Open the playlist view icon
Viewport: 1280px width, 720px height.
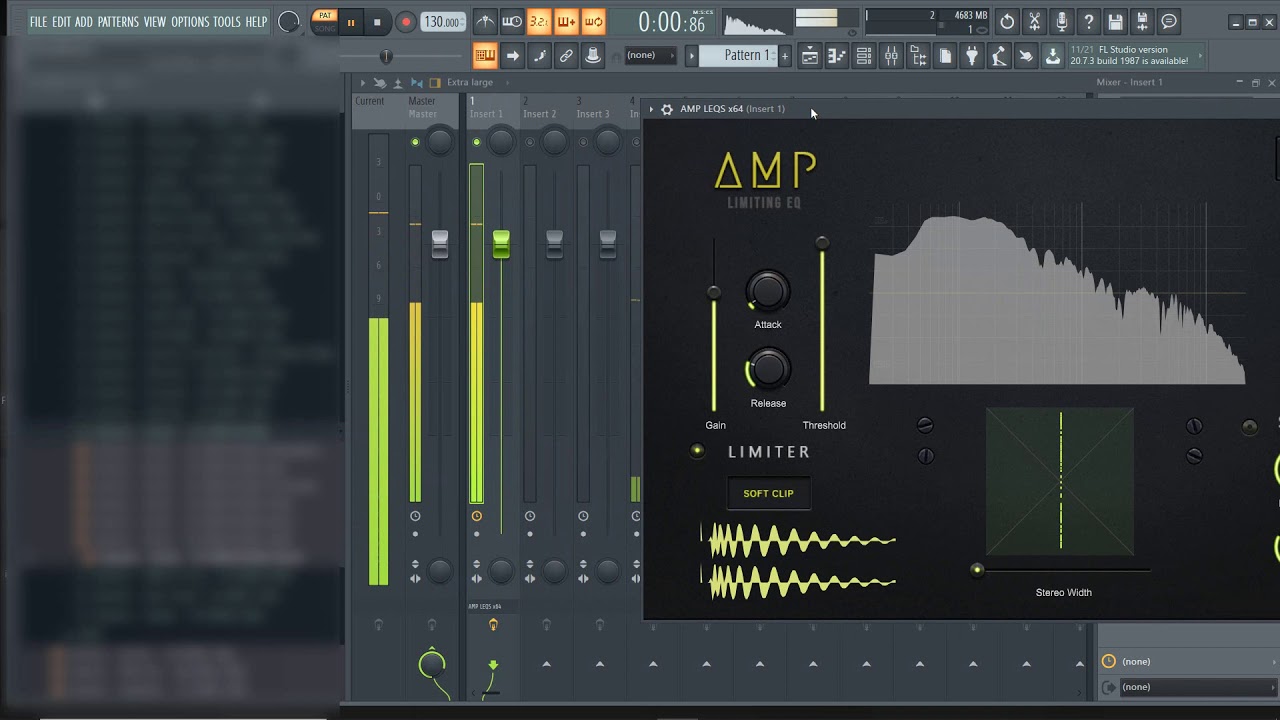pyautogui.click(x=810, y=56)
